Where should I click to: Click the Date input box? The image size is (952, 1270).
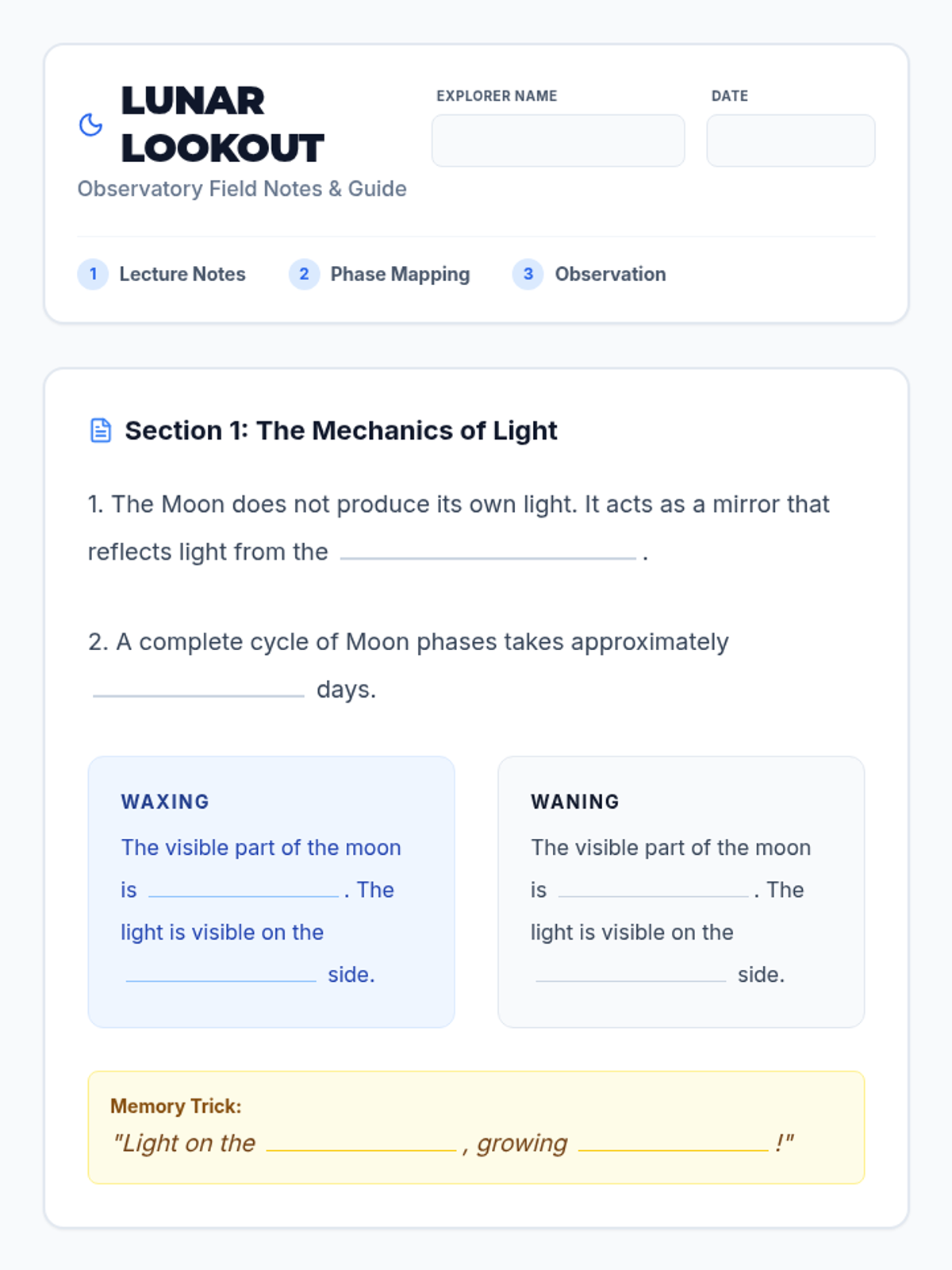[790, 140]
